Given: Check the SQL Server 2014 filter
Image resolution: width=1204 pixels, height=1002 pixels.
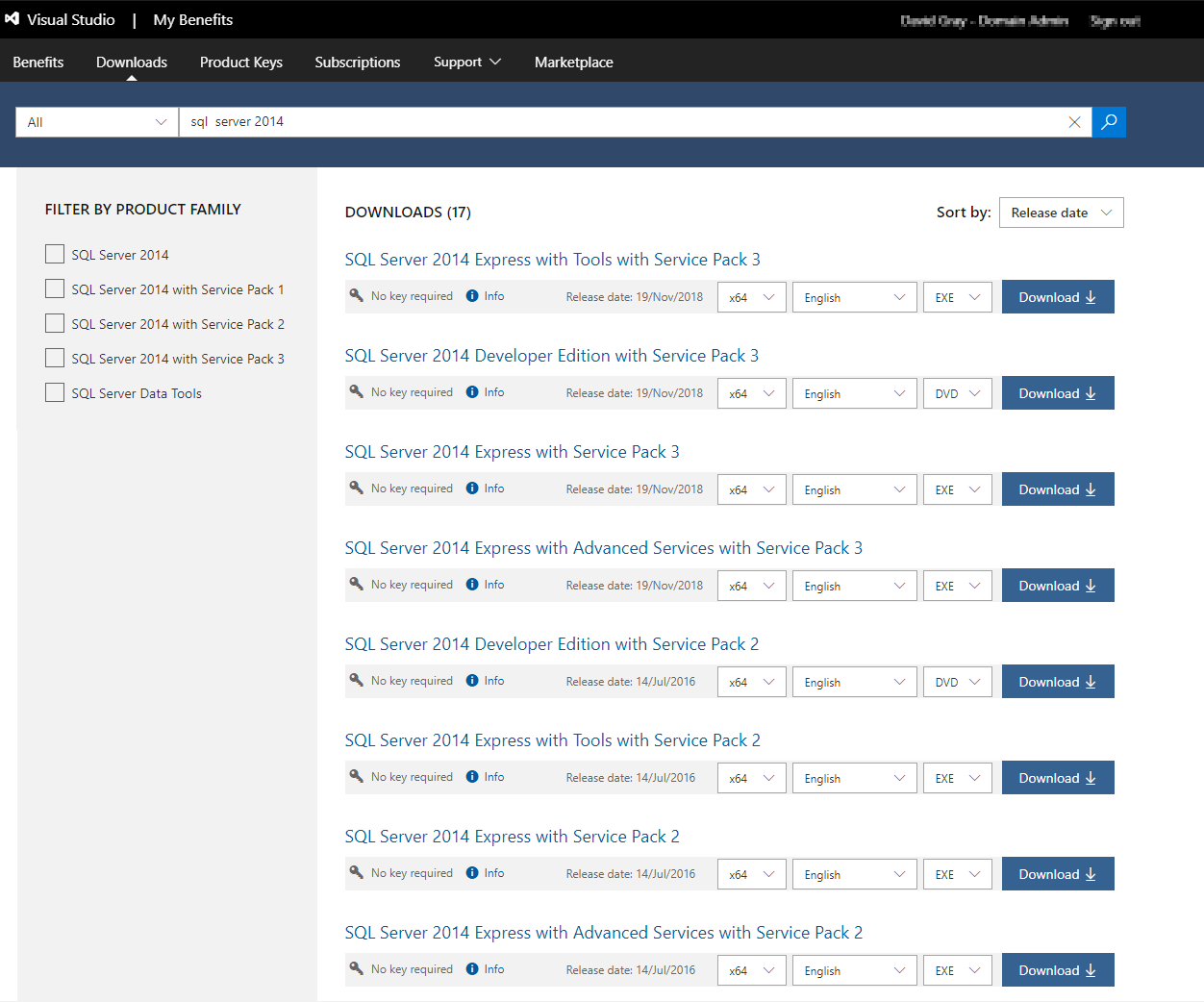Looking at the screenshot, I should coord(55,254).
